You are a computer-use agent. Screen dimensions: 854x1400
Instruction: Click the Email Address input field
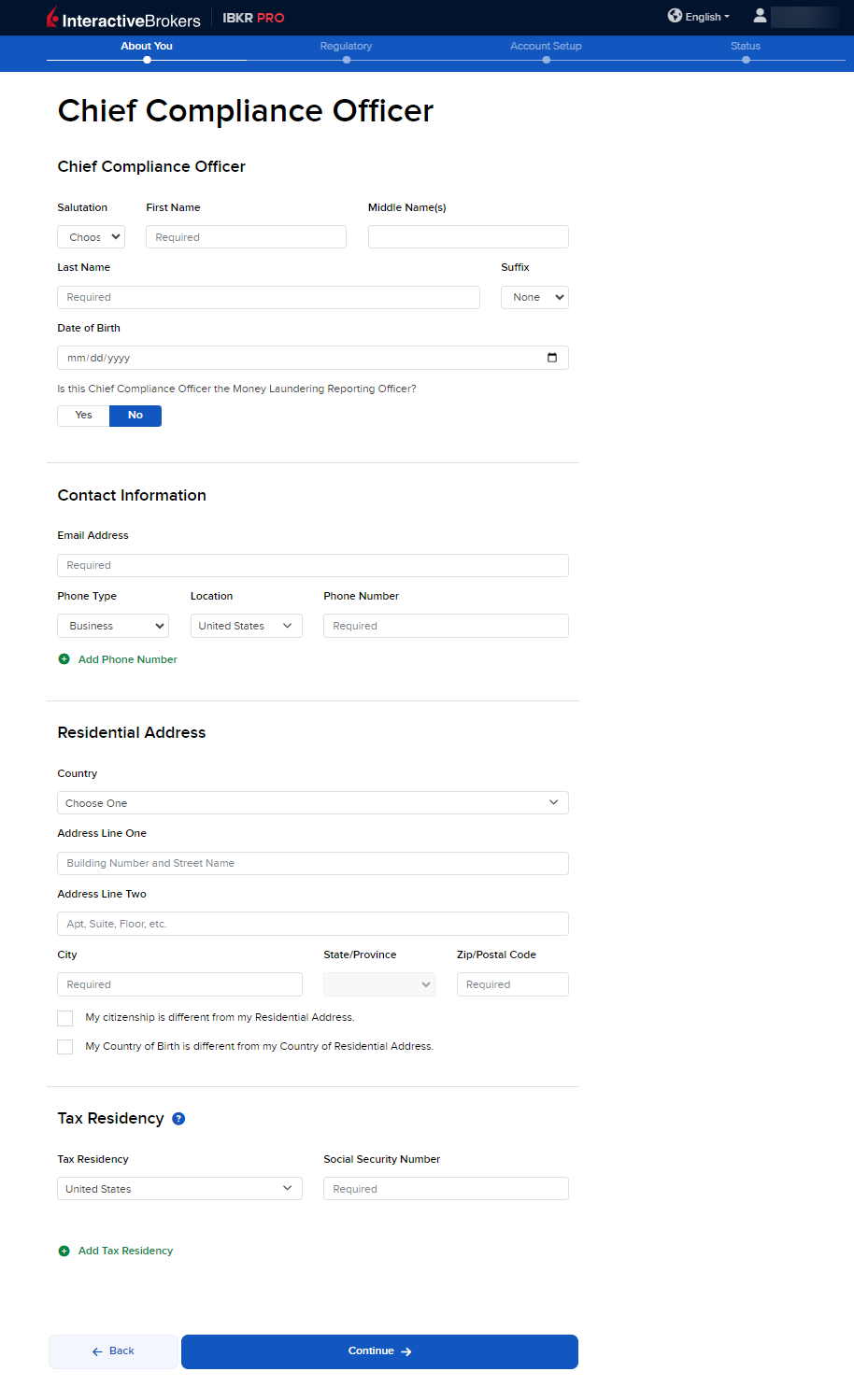point(312,565)
